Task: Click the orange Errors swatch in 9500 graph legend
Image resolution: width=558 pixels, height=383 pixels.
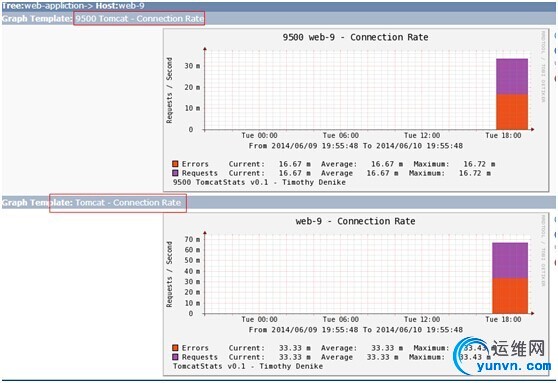Action: [x=175, y=164]
